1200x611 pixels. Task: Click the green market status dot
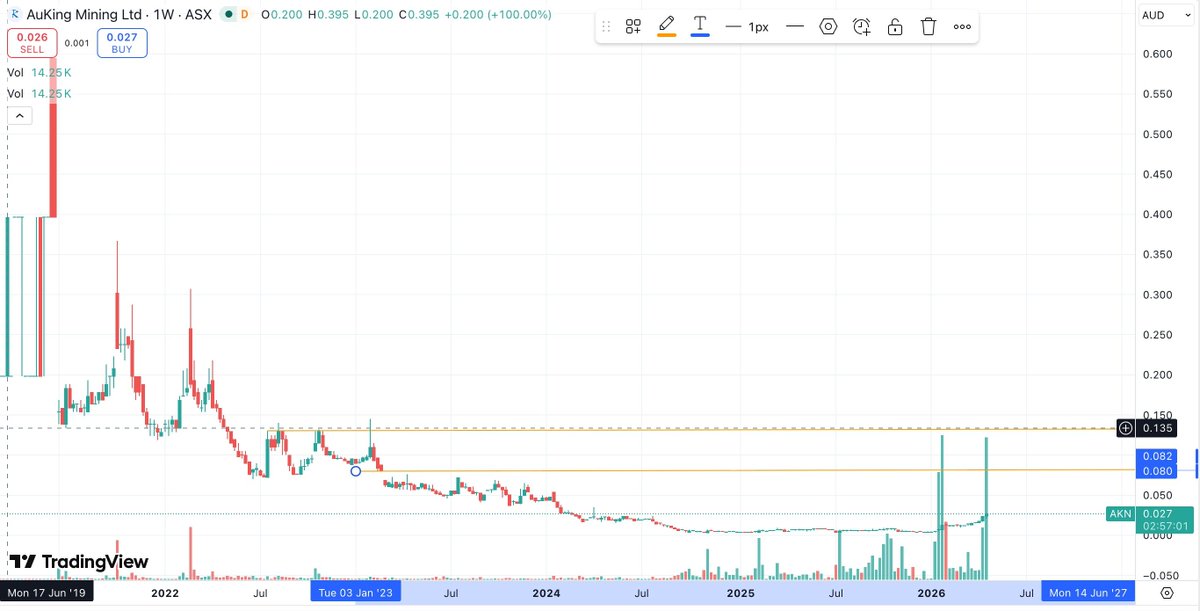tap(228, 15)
